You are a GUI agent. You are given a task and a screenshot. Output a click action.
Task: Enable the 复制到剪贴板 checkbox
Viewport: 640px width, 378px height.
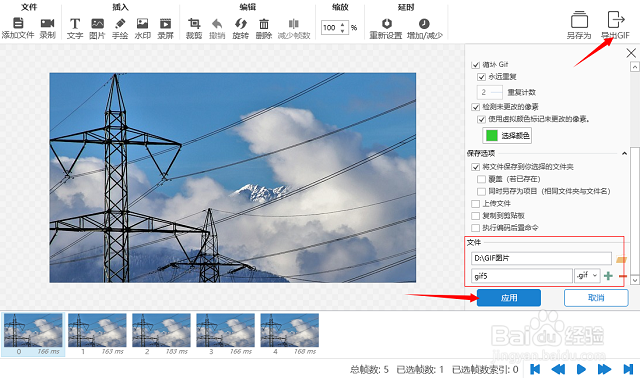[475, 216]
